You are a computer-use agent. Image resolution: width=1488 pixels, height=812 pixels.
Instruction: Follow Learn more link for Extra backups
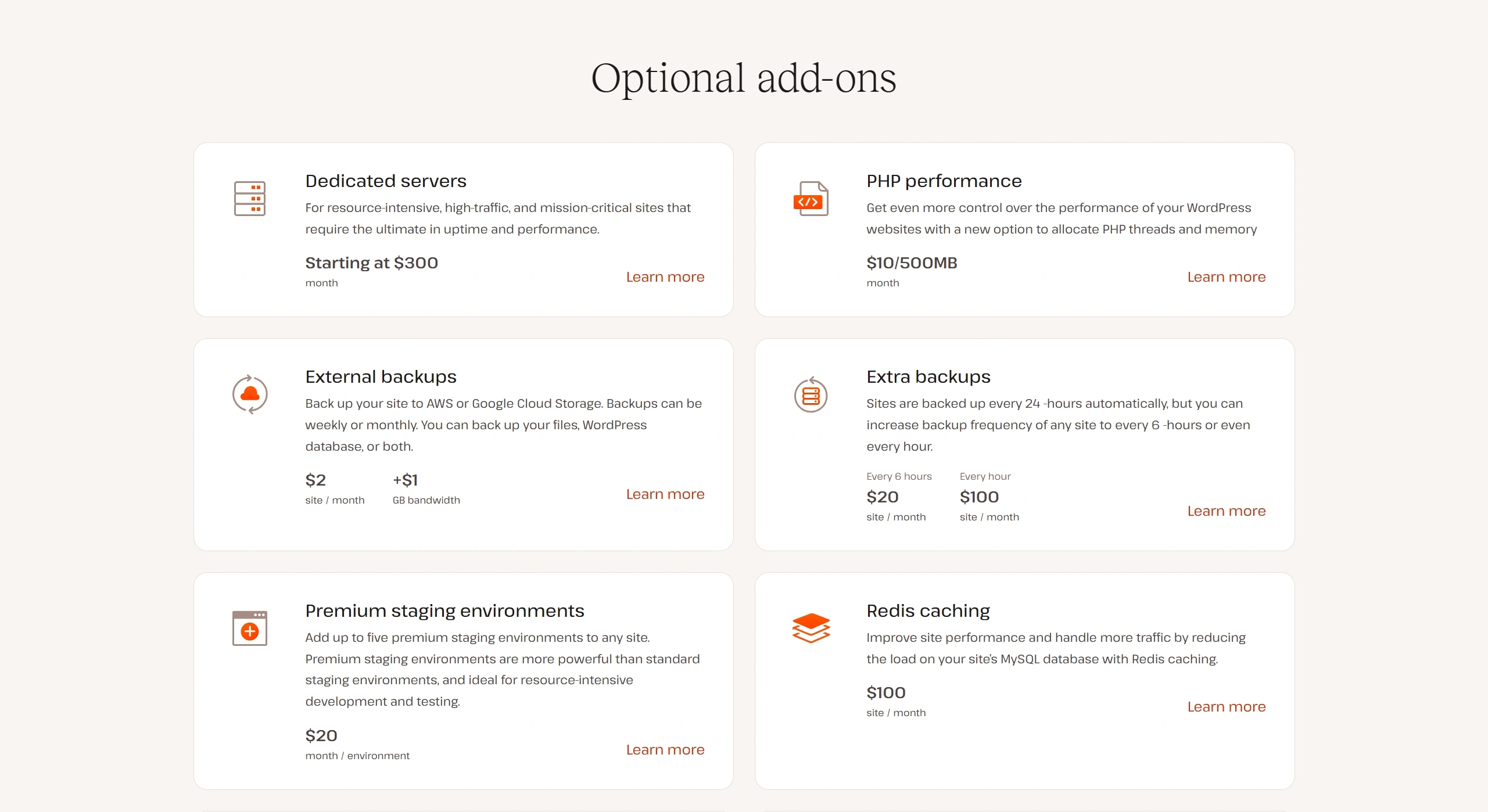tap(1226, 511)
